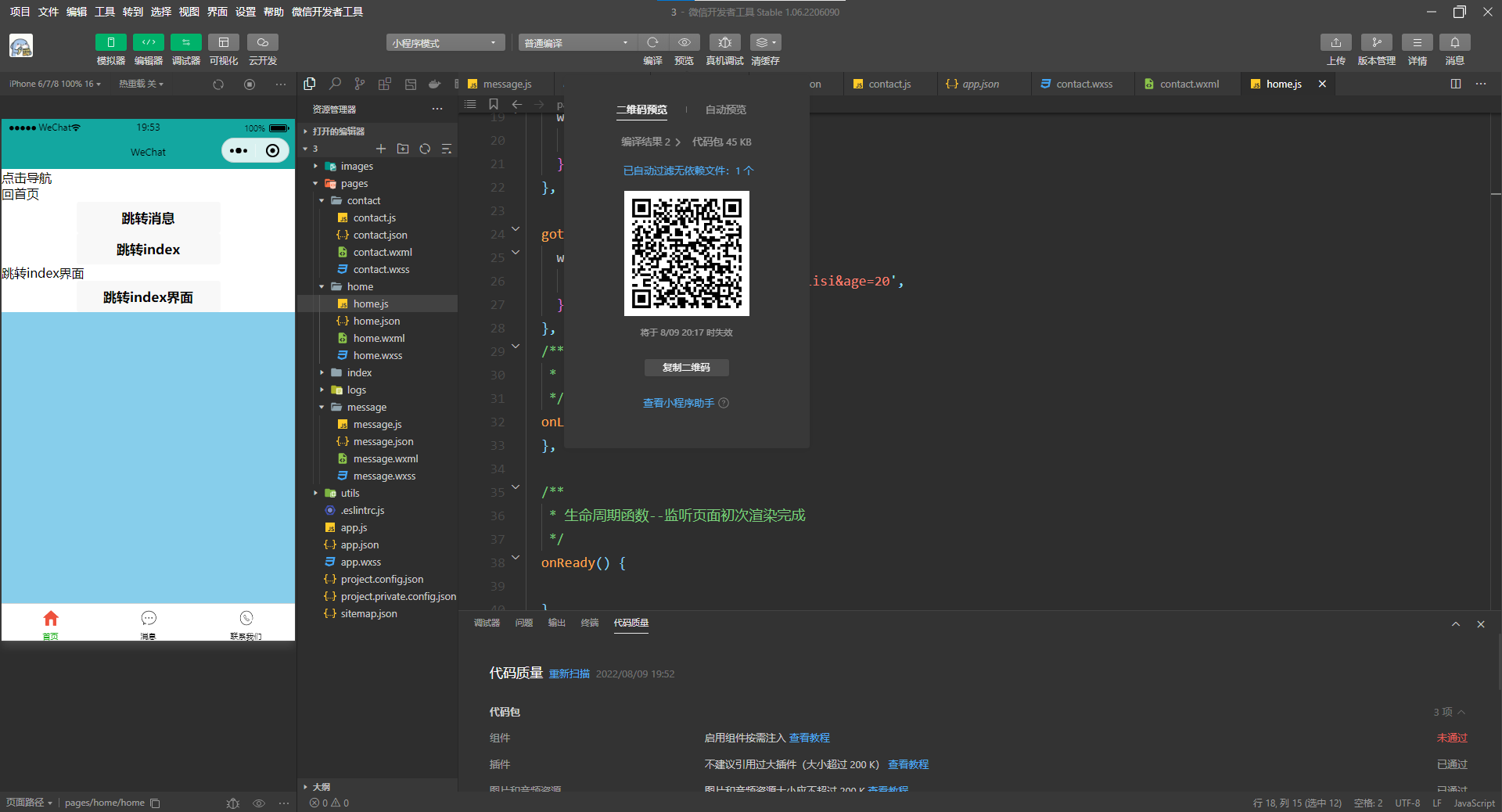Screen dimensions: 1502x812
Task: Toggle the Debugger panel button
Action: click(x=185, y=42)
